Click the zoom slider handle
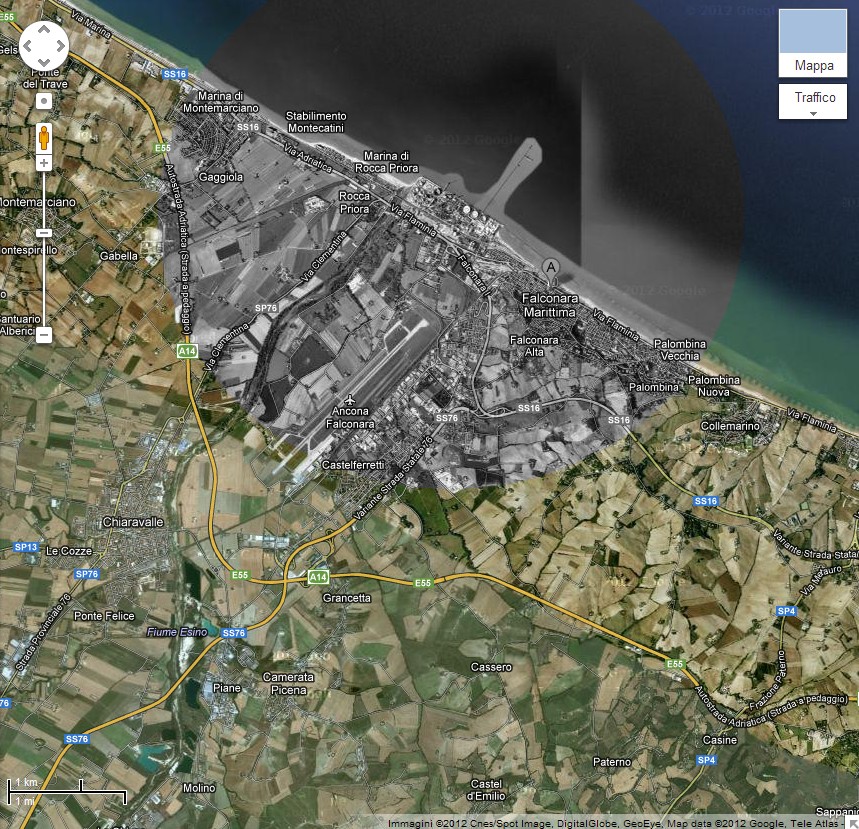 click(x=44, y=233)
